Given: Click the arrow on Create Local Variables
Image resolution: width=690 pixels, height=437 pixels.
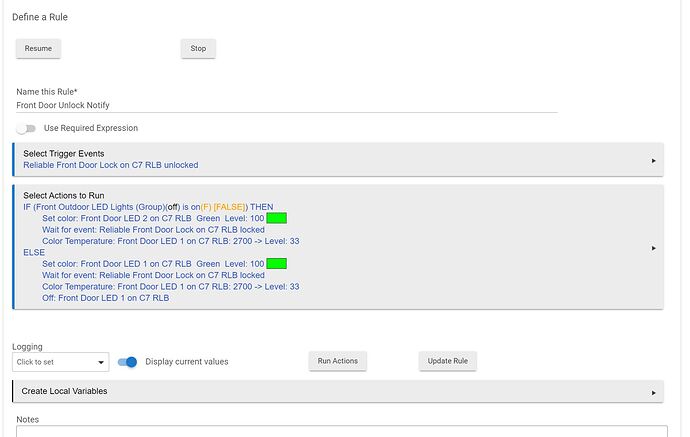Looking at the screenshot, I should tap(653, 393).
